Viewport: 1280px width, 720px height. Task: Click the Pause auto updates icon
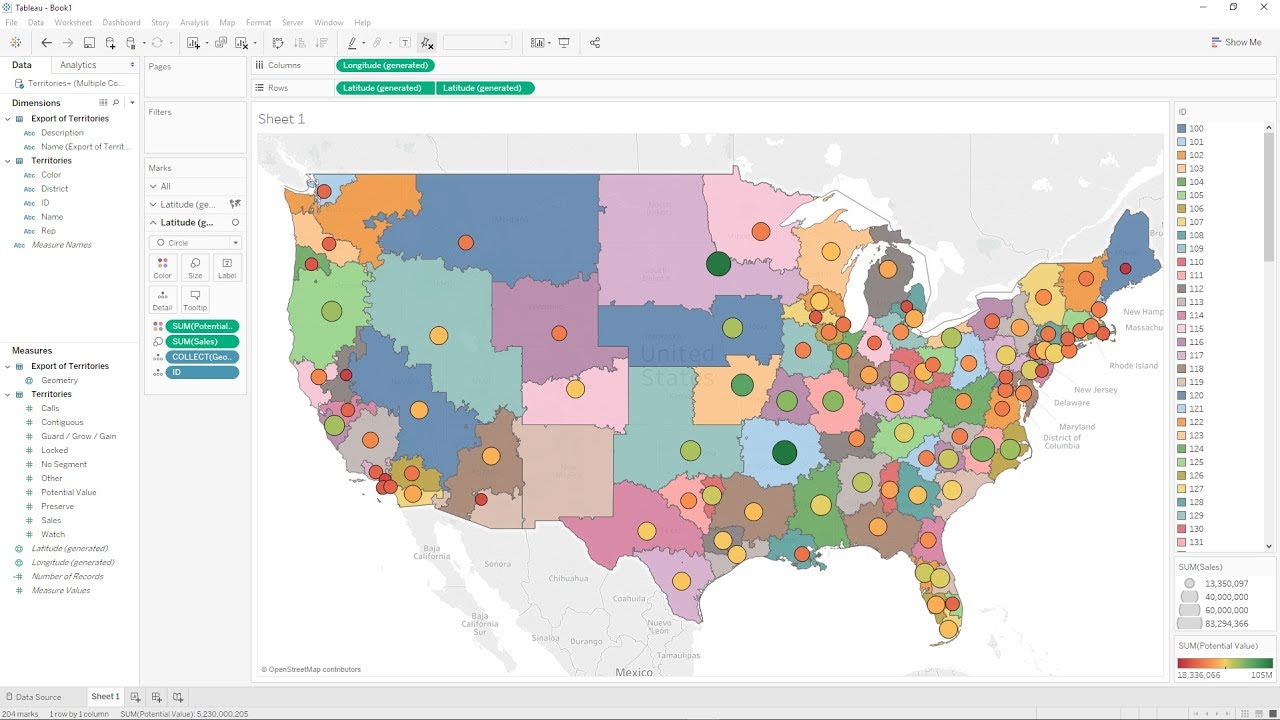(131, 43)
